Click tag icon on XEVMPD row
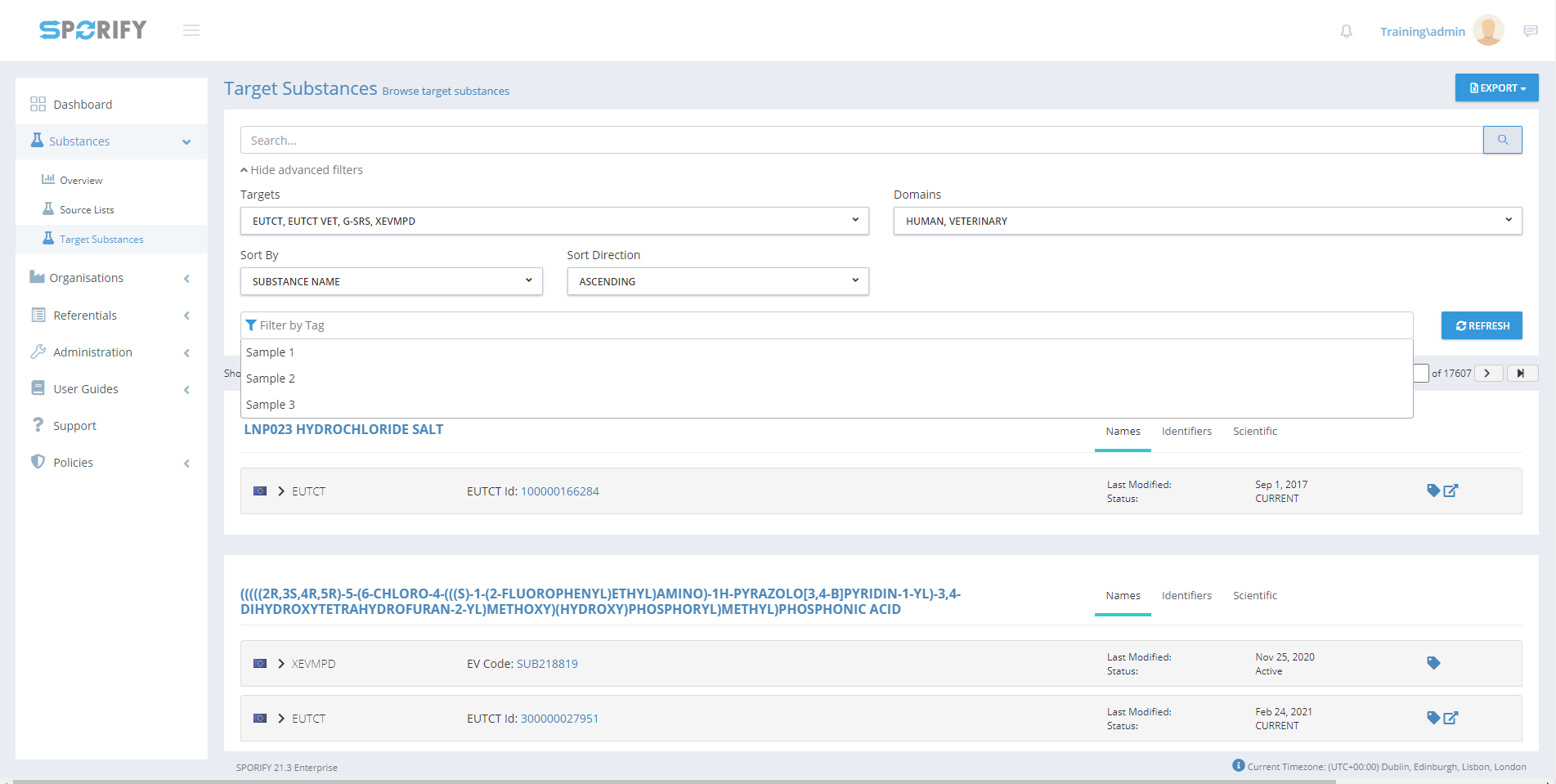1556x784 pixels. [1433, 663]
